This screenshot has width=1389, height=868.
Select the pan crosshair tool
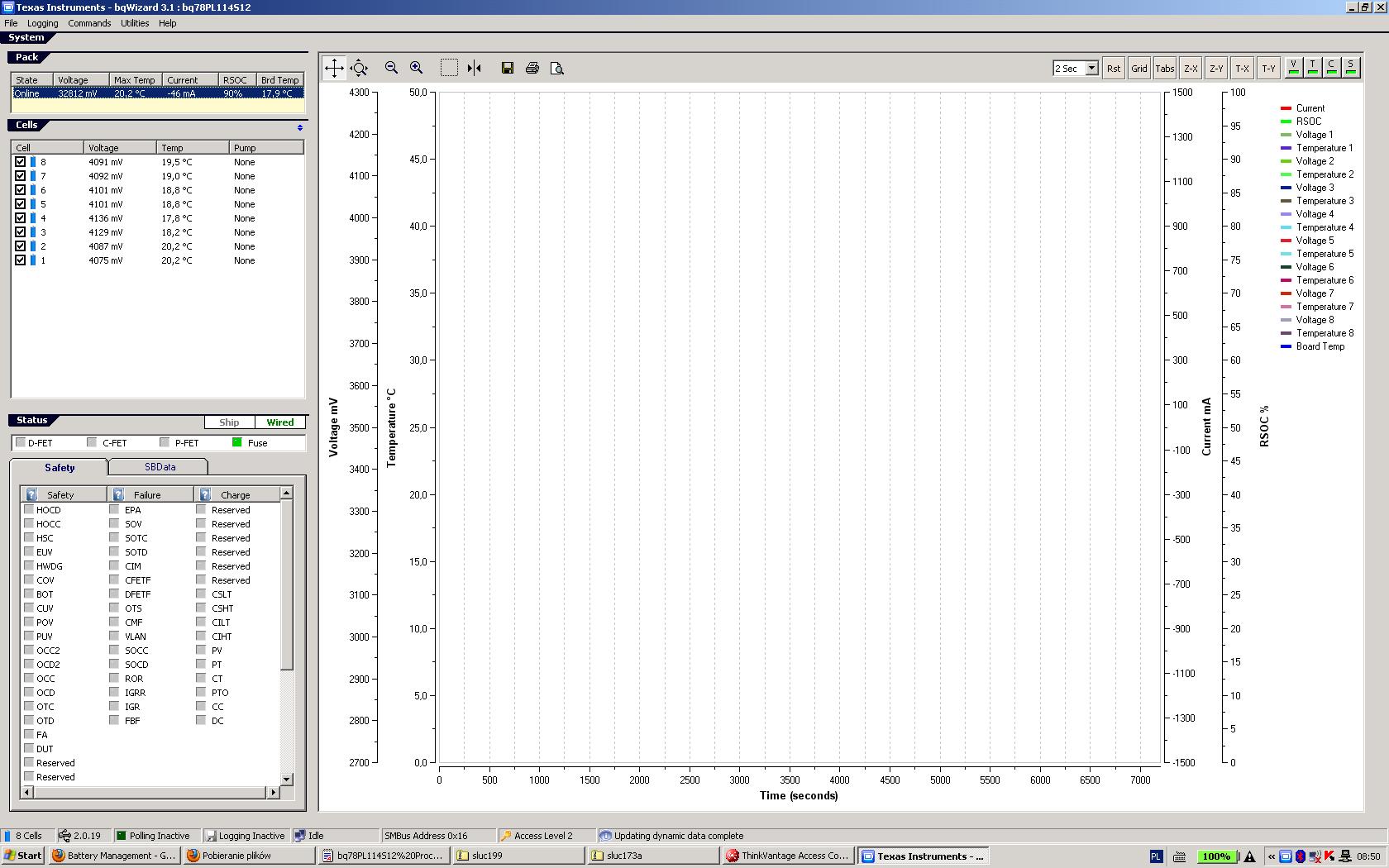tap(334, 68)
